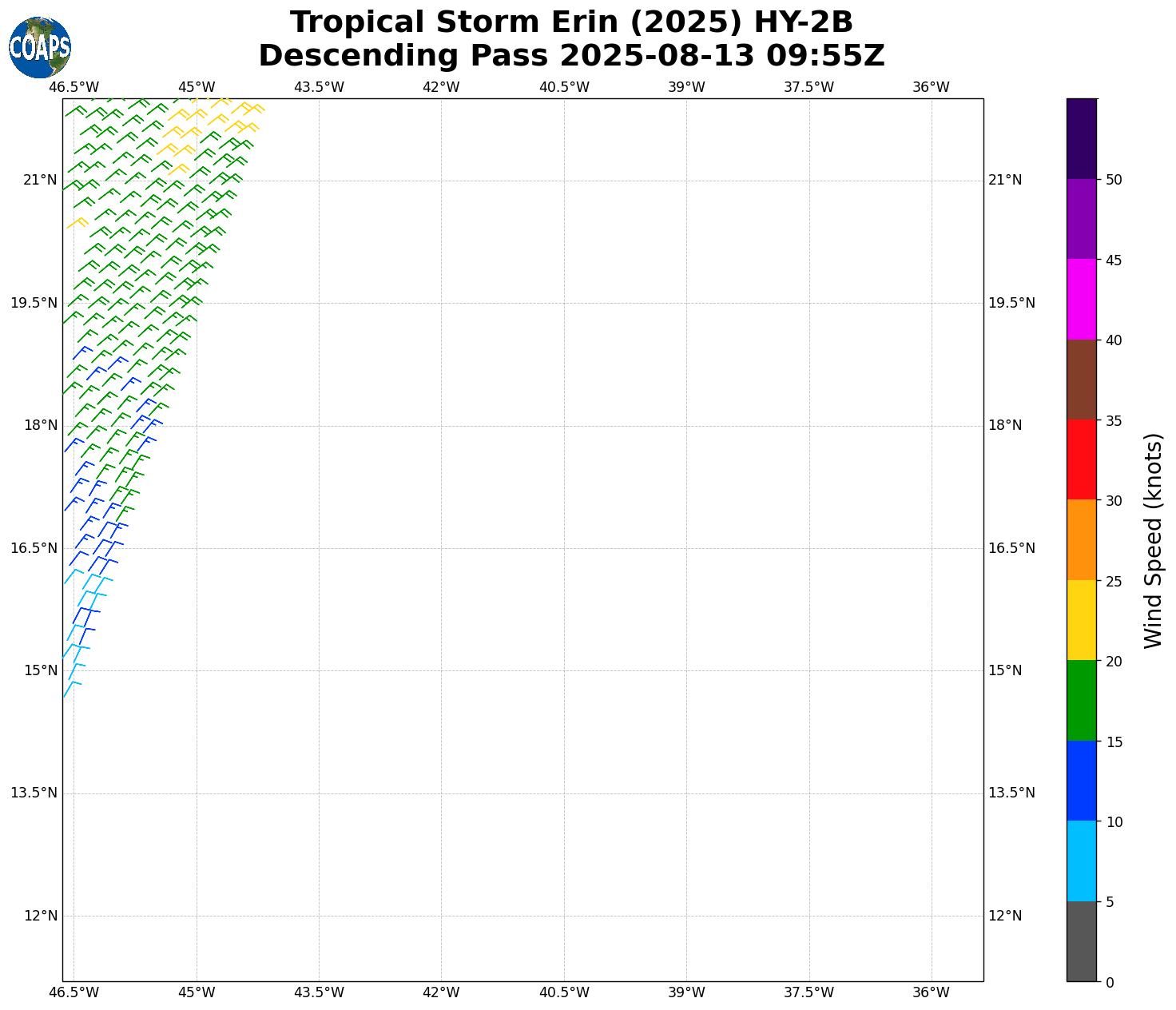Viewport: 1176px width, 1010px height.
Task: Select the dark purple above-50 knots swatch
Action: pyautogui.click(x=1082, y=138)
